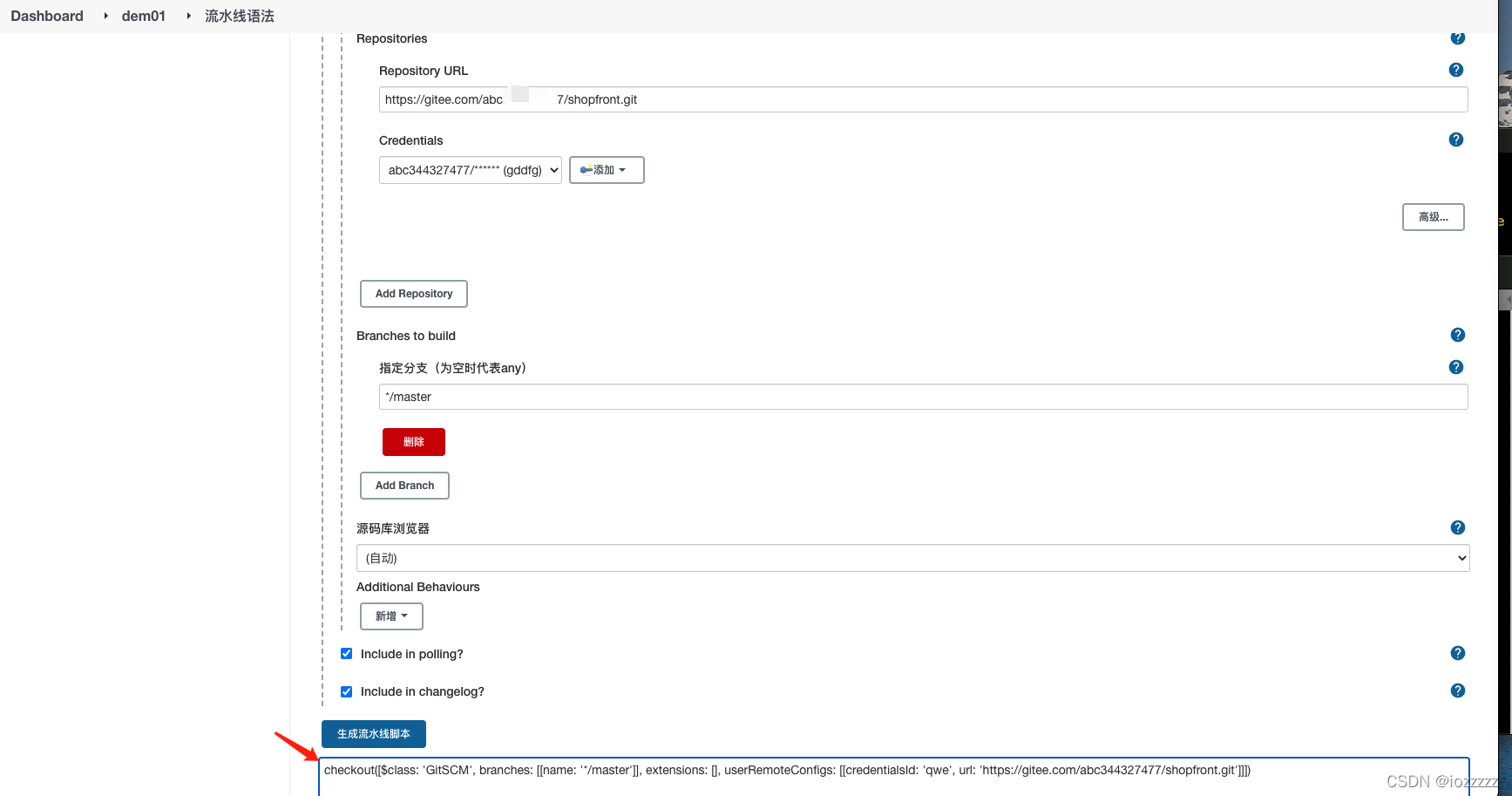The width and height of the screenshot is (1512, 796).
Task: Open help for source browser (源码库浏览器)
Action: (x=1457, y=527)
